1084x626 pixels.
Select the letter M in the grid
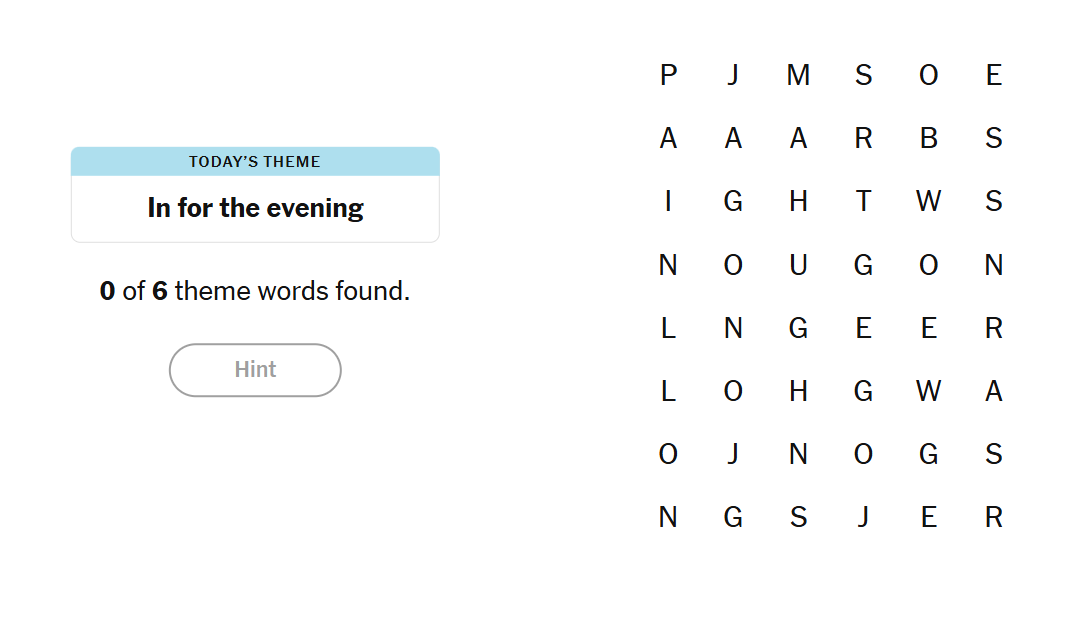click(798, 75)
